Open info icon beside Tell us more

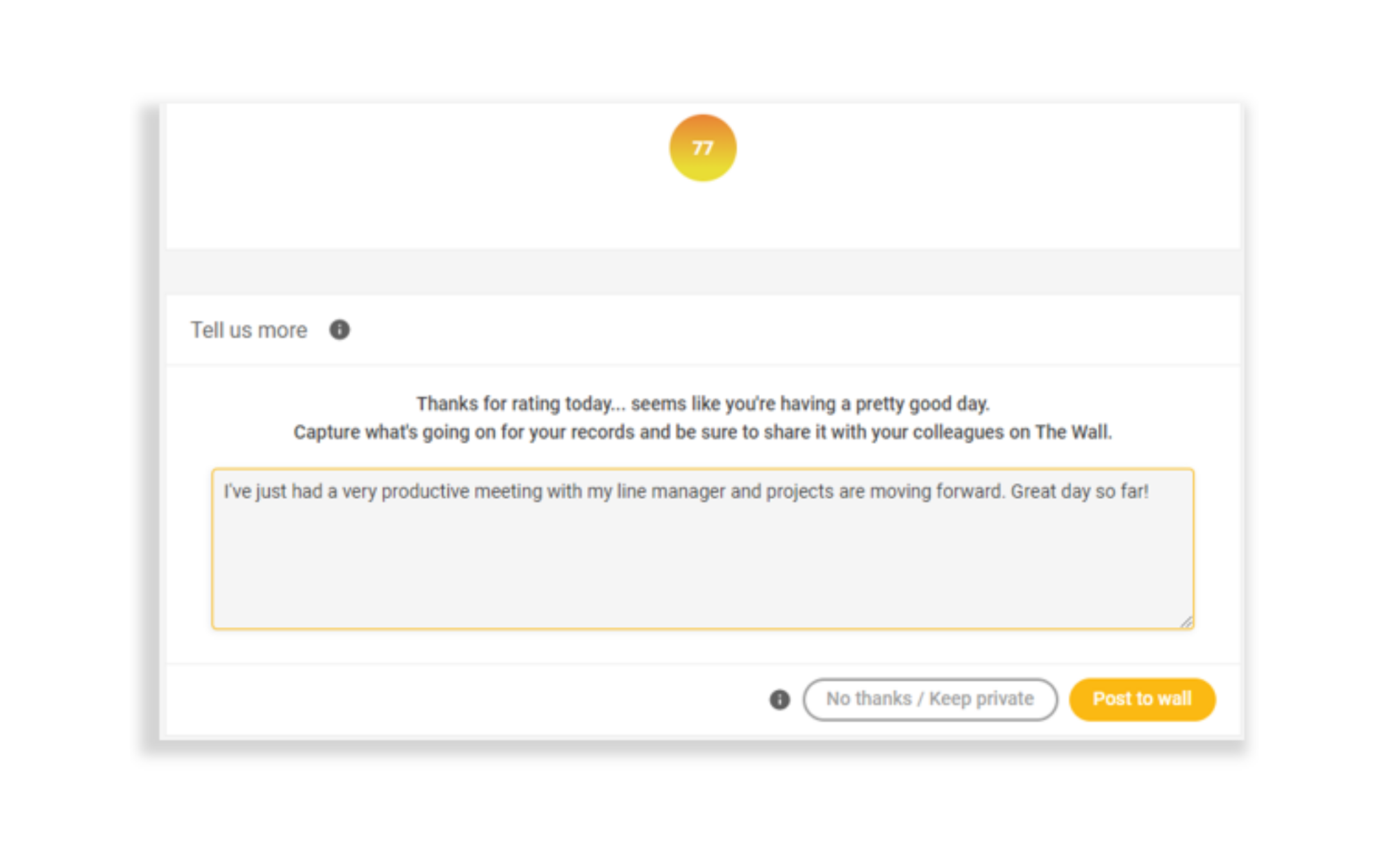pyautogui.click(x=340, y=330)
